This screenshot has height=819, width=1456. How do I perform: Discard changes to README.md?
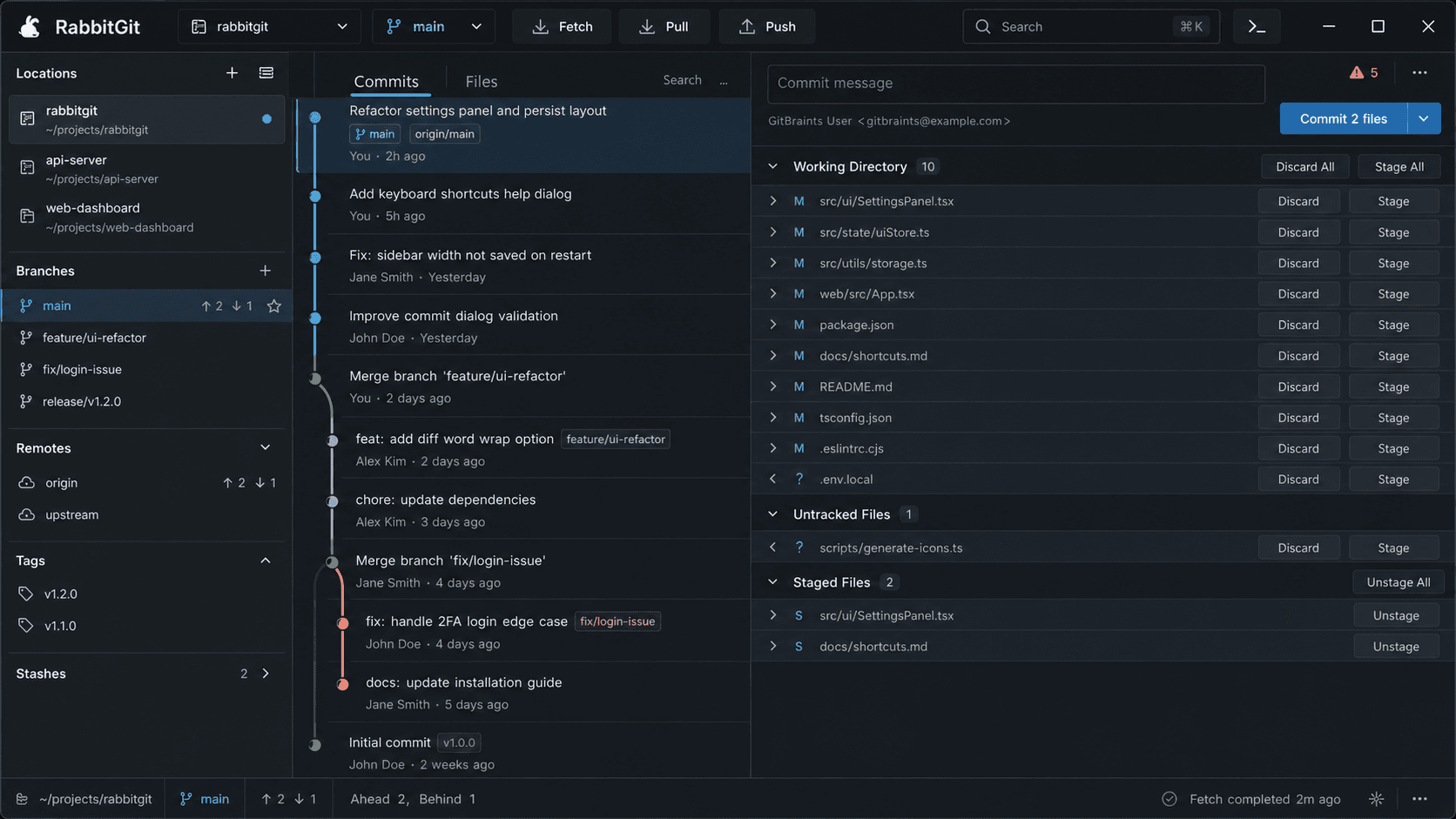click(x=1298, y=386)
